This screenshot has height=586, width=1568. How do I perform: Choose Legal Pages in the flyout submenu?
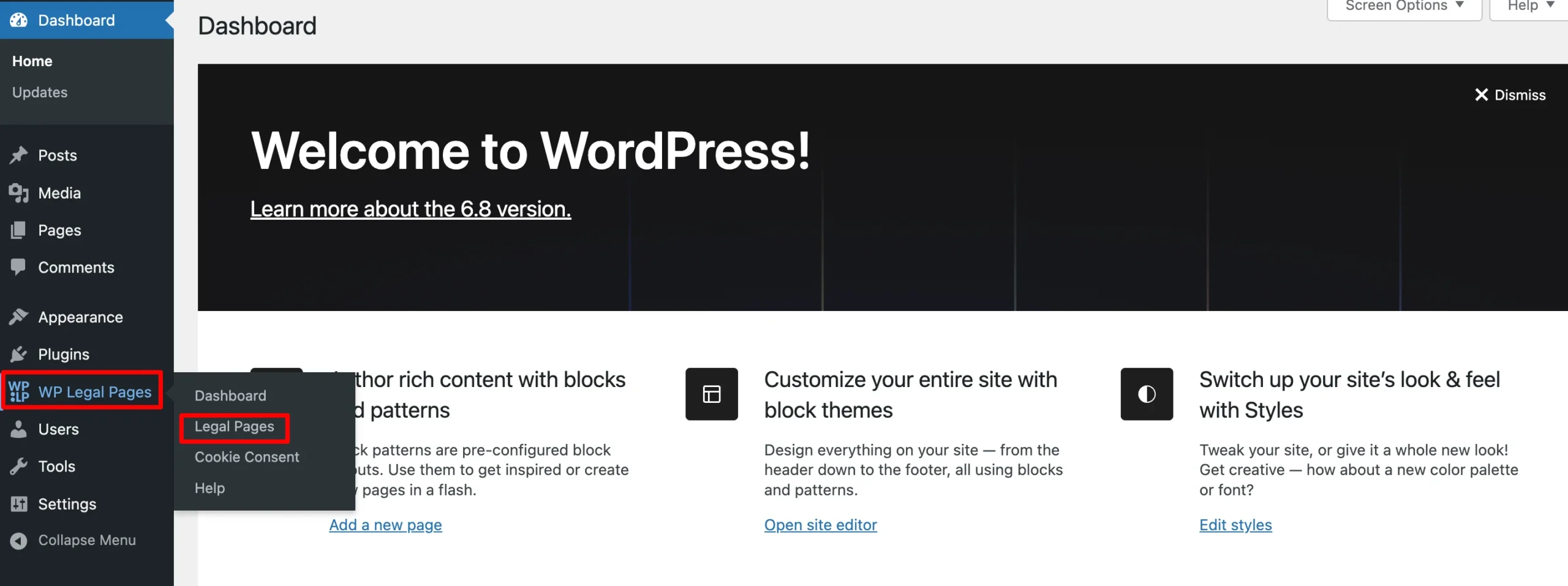[x=234, y=427]
